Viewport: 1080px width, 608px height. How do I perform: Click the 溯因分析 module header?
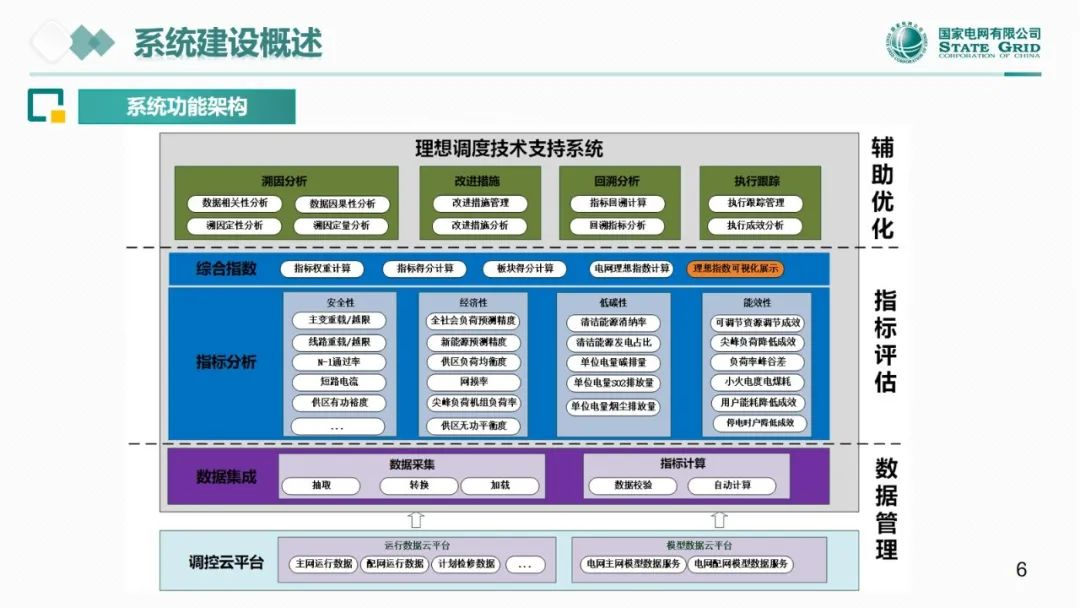click(284, 181)
